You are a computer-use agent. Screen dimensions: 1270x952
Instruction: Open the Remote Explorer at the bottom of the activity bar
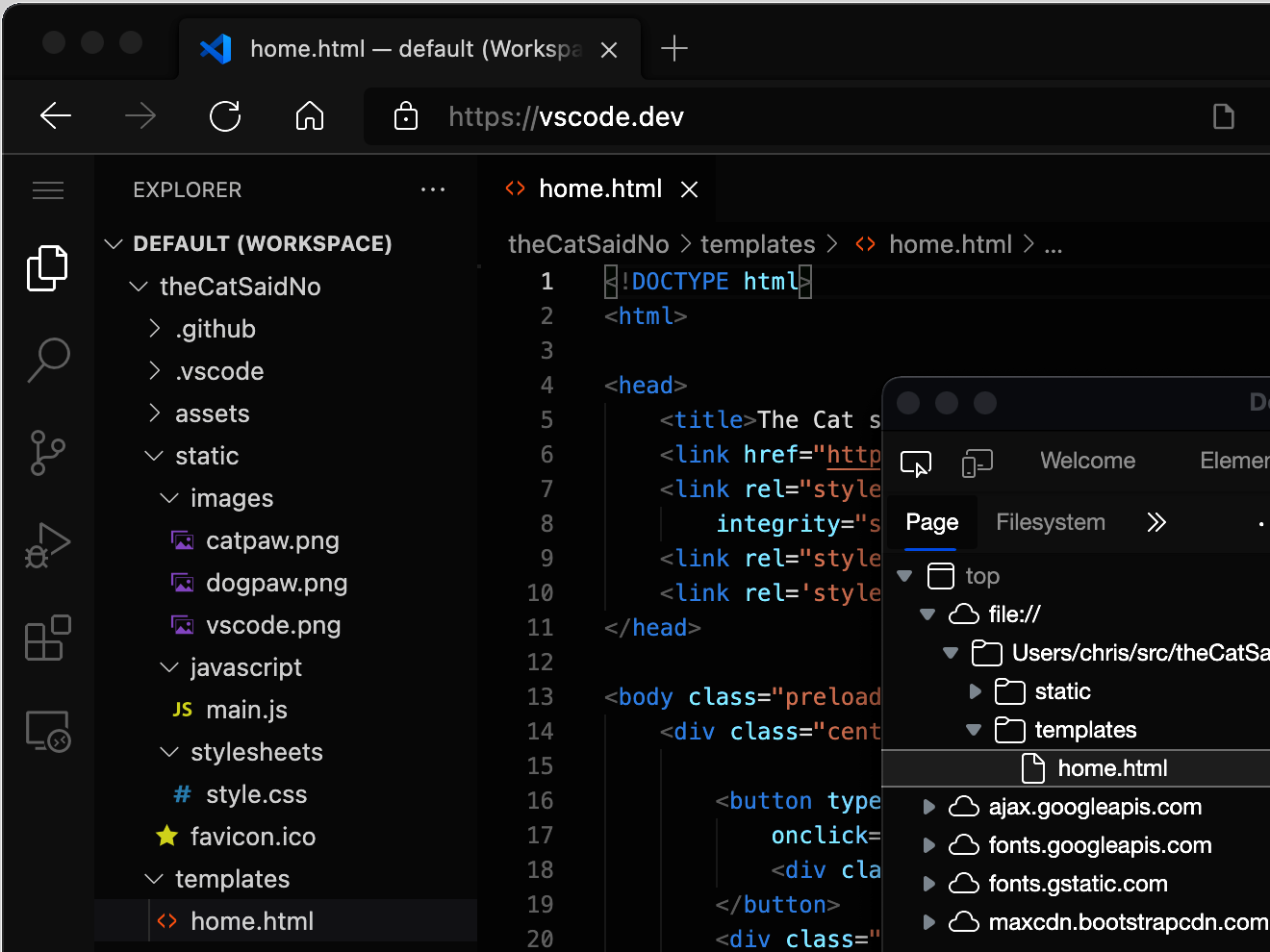coord(47,732)
